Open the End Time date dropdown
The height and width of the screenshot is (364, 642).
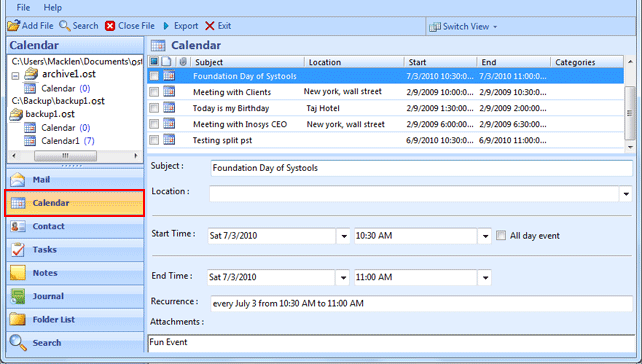pyautogui.click(x=343, y=278)
